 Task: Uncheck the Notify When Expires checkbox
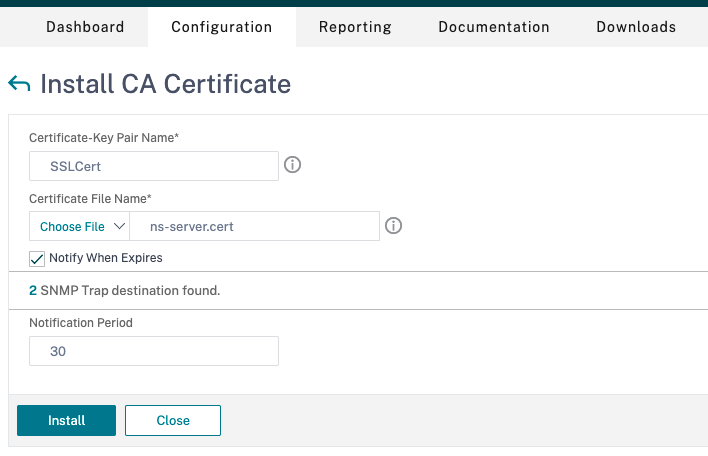(x=38, y=258)
